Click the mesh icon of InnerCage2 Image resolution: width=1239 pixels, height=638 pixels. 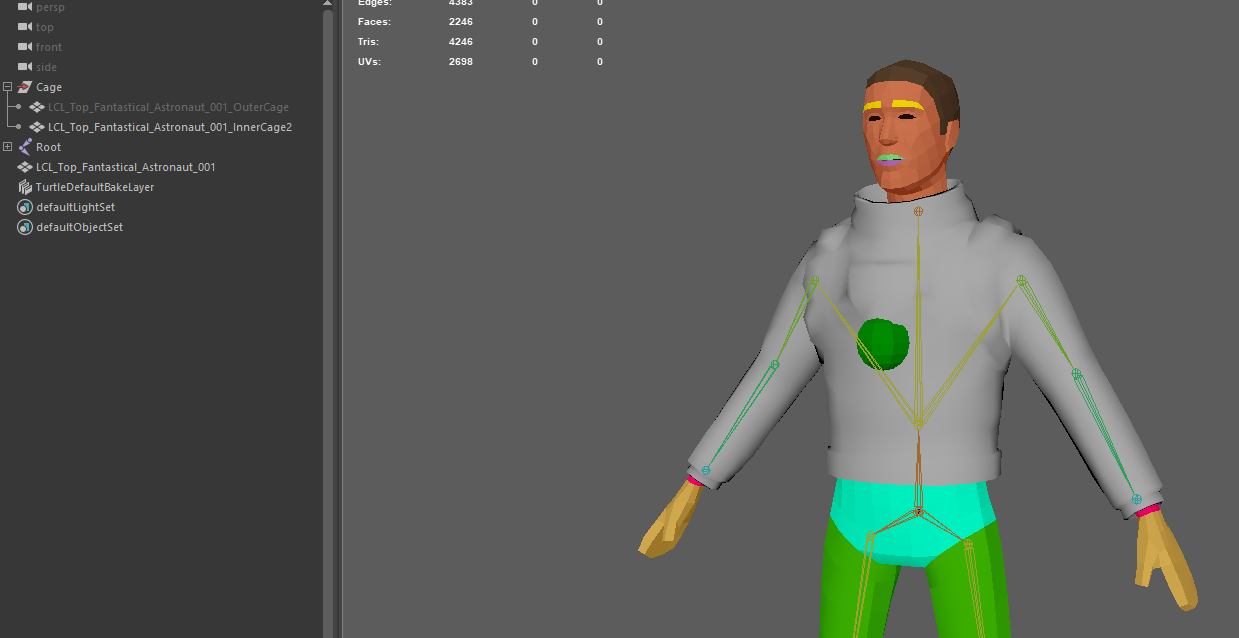[37, 127]
